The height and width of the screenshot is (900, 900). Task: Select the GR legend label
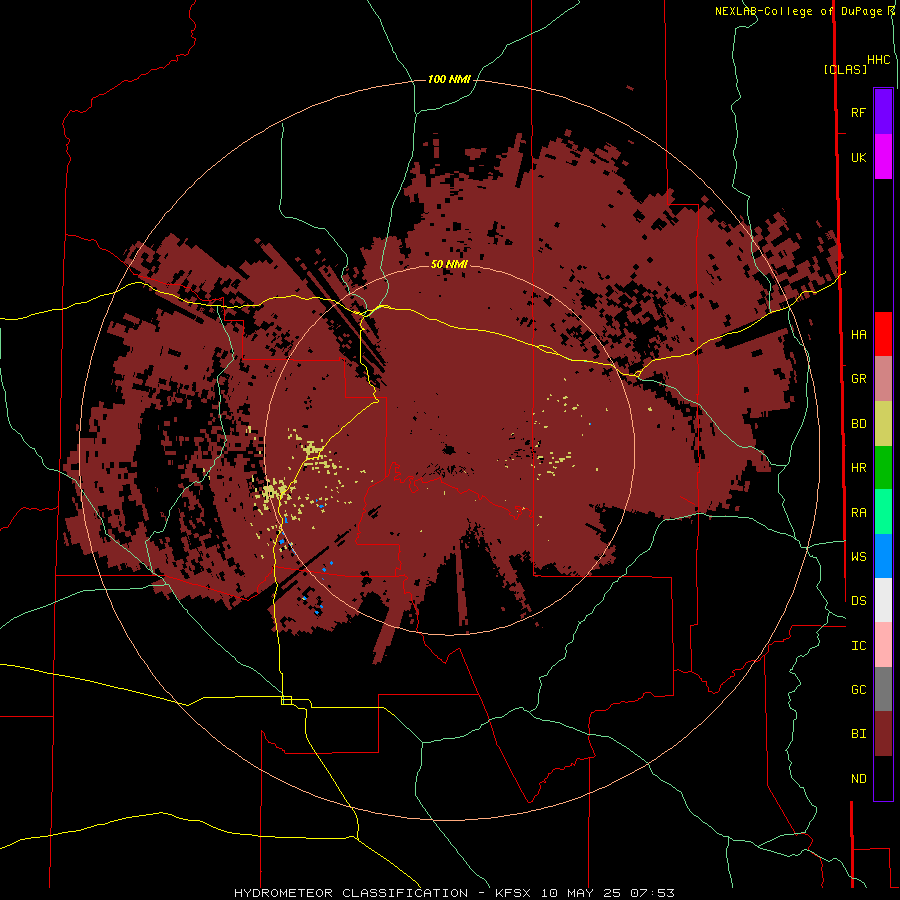point(858,379)
